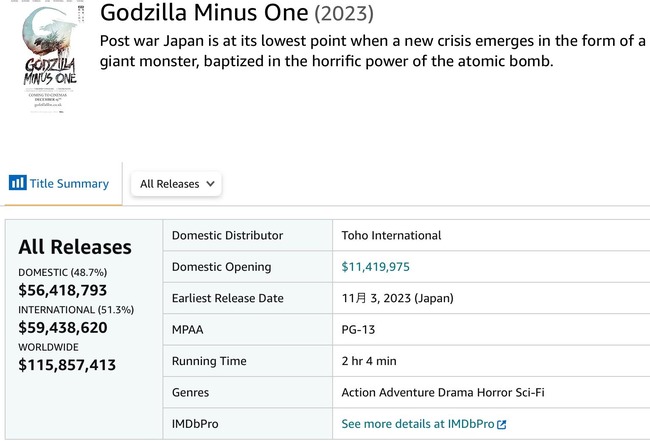Open the All Releases dropdown
650x441 pixels.
click(x=176, y=184)
